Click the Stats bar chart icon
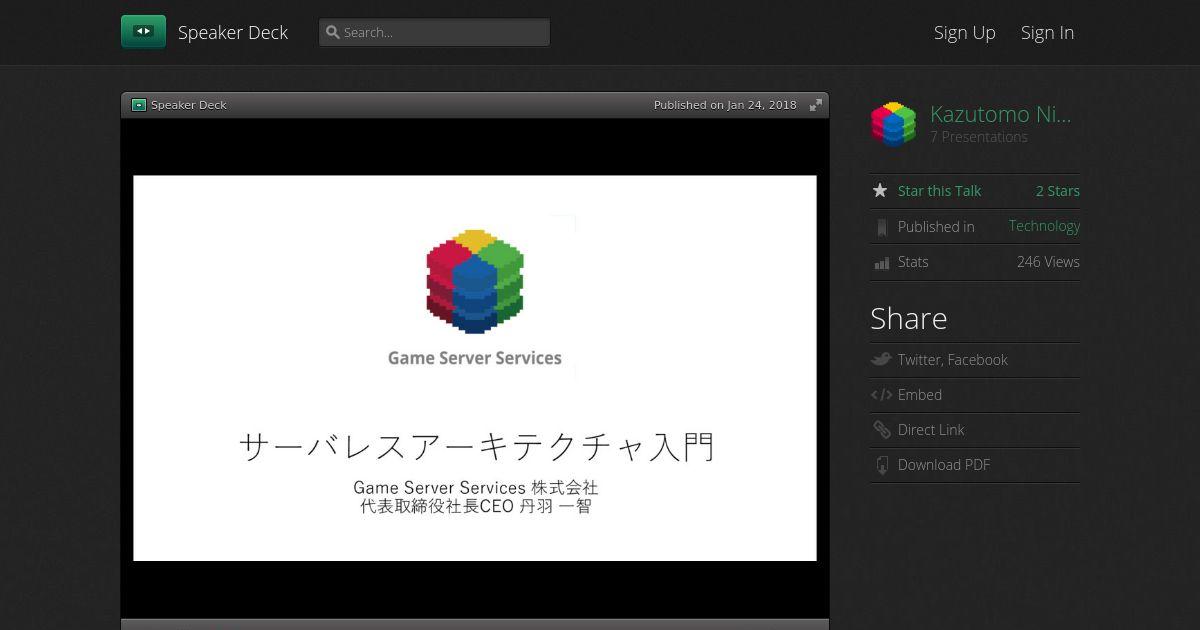Screen dimensions: 1200x630 click(881, 263)
